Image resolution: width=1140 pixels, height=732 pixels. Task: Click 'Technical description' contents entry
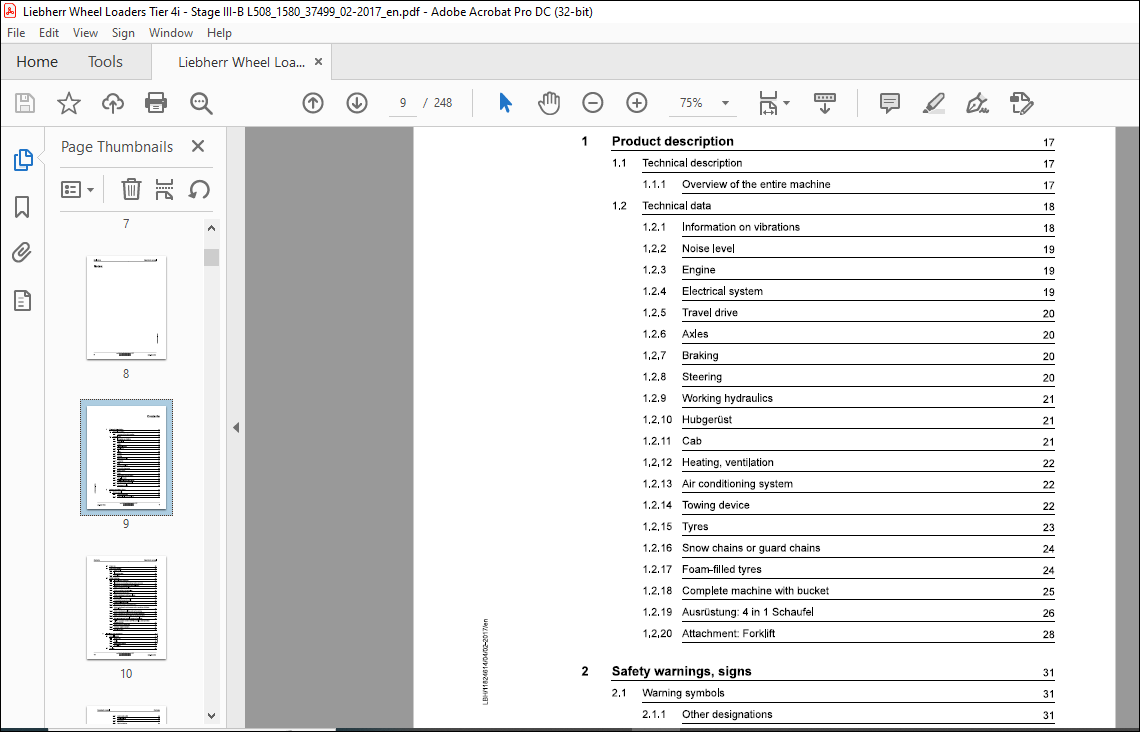[692, 163]
